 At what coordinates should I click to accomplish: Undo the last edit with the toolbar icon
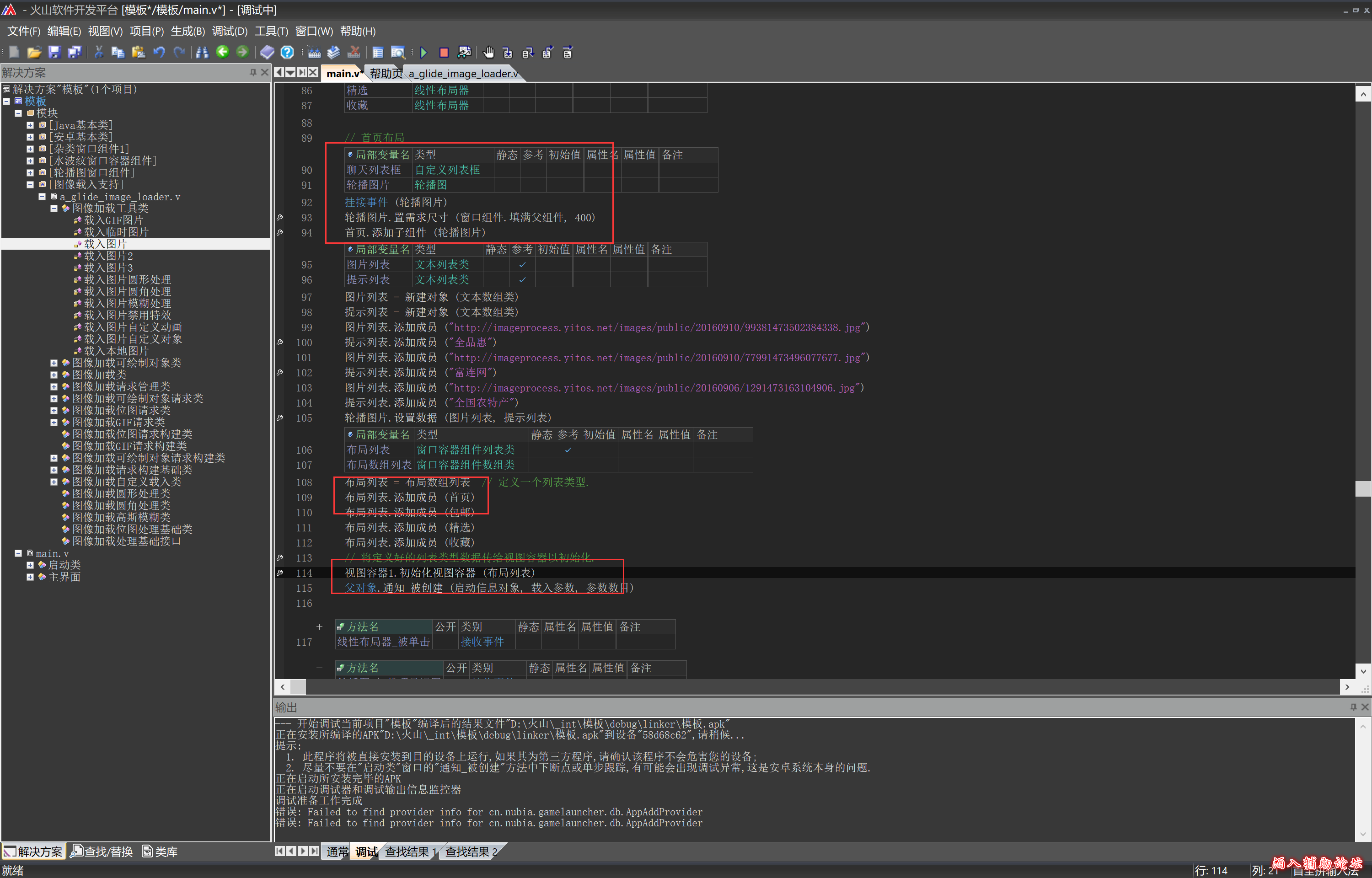point(159,53)
